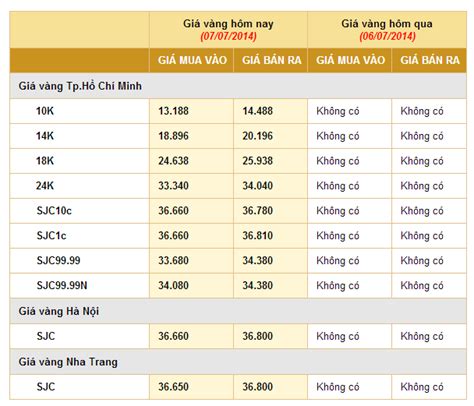474x406 pixels.
Task: Click the SJC10c buy price 36.660
Action: click(x=191, y=210)
